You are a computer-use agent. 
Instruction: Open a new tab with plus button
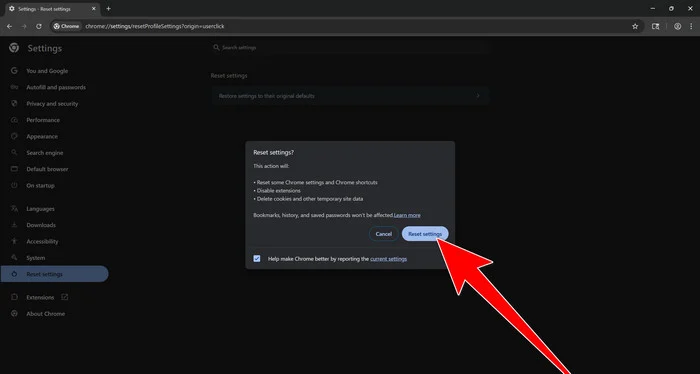[x=108, y=8]
